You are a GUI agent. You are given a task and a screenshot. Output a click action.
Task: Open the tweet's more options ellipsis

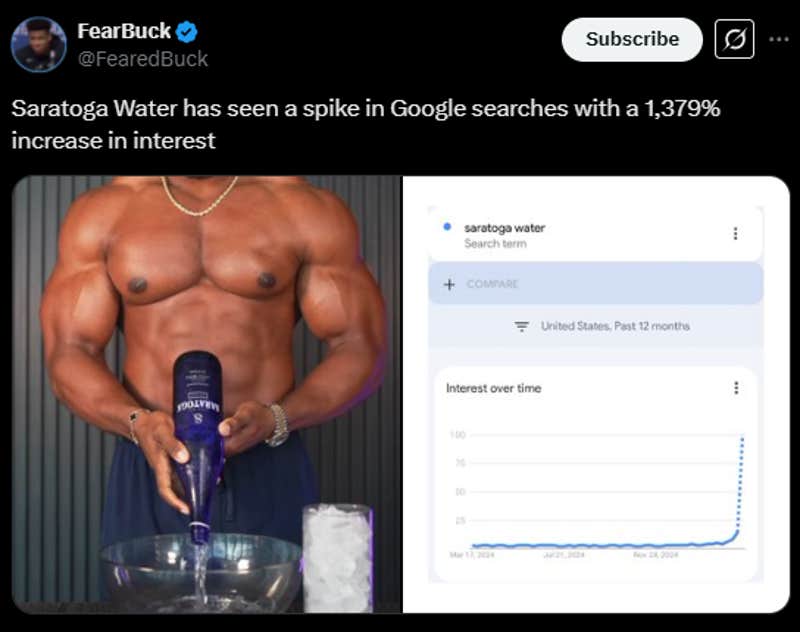coord(779,40)
